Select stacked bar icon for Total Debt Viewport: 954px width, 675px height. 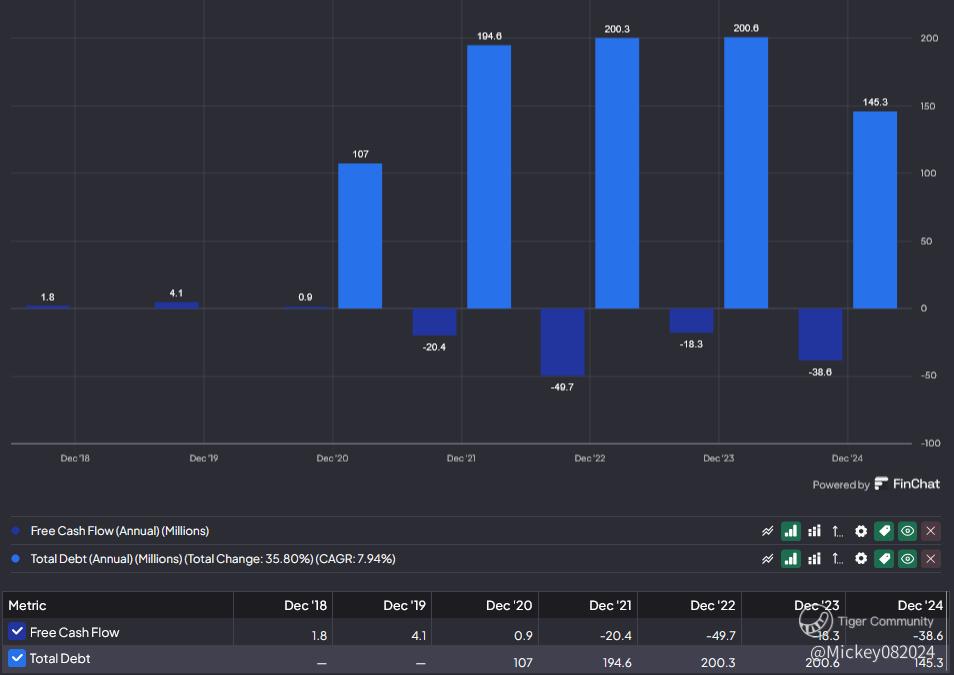point(814,559)
